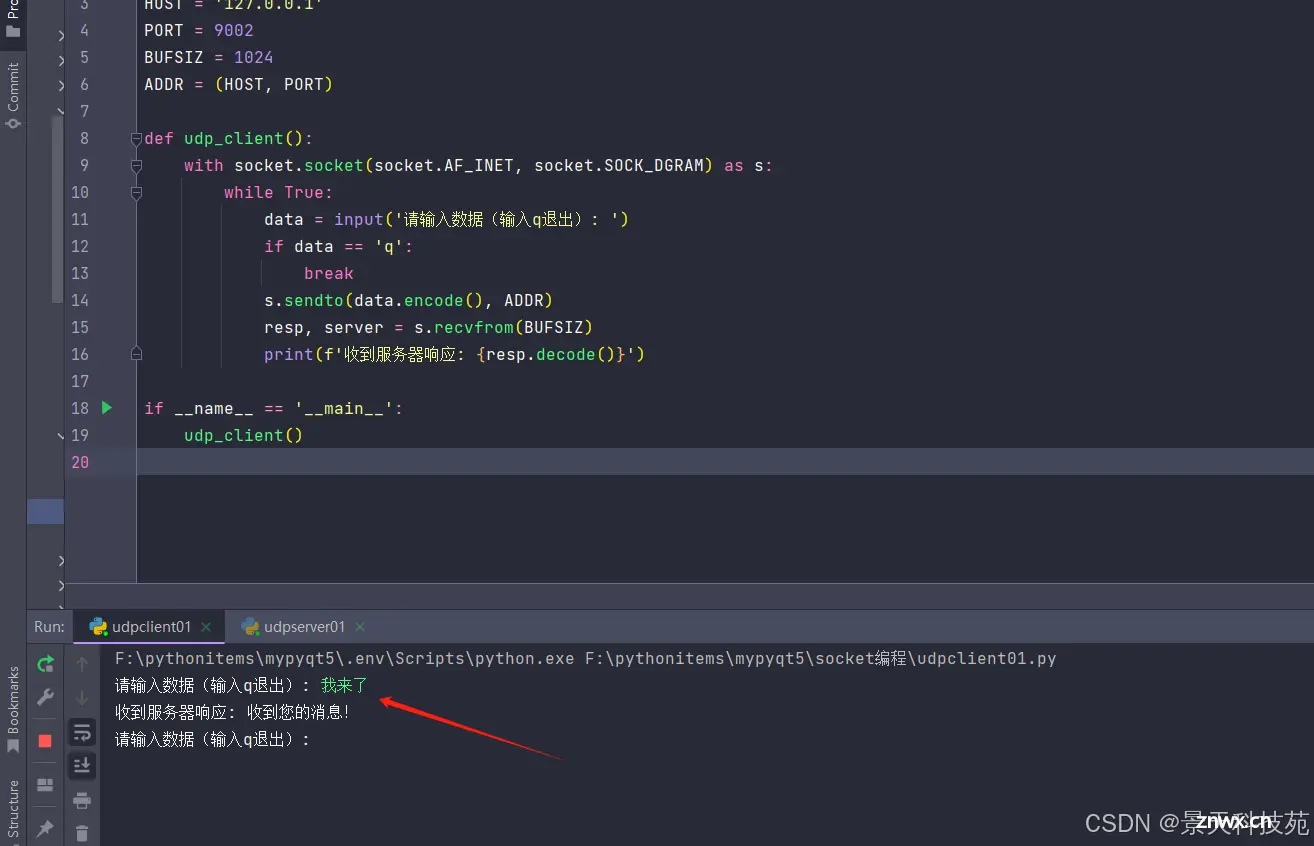Screen dimensions: 1314x846
Task: Open the Project tool window tab
Action: pos(13,19)
